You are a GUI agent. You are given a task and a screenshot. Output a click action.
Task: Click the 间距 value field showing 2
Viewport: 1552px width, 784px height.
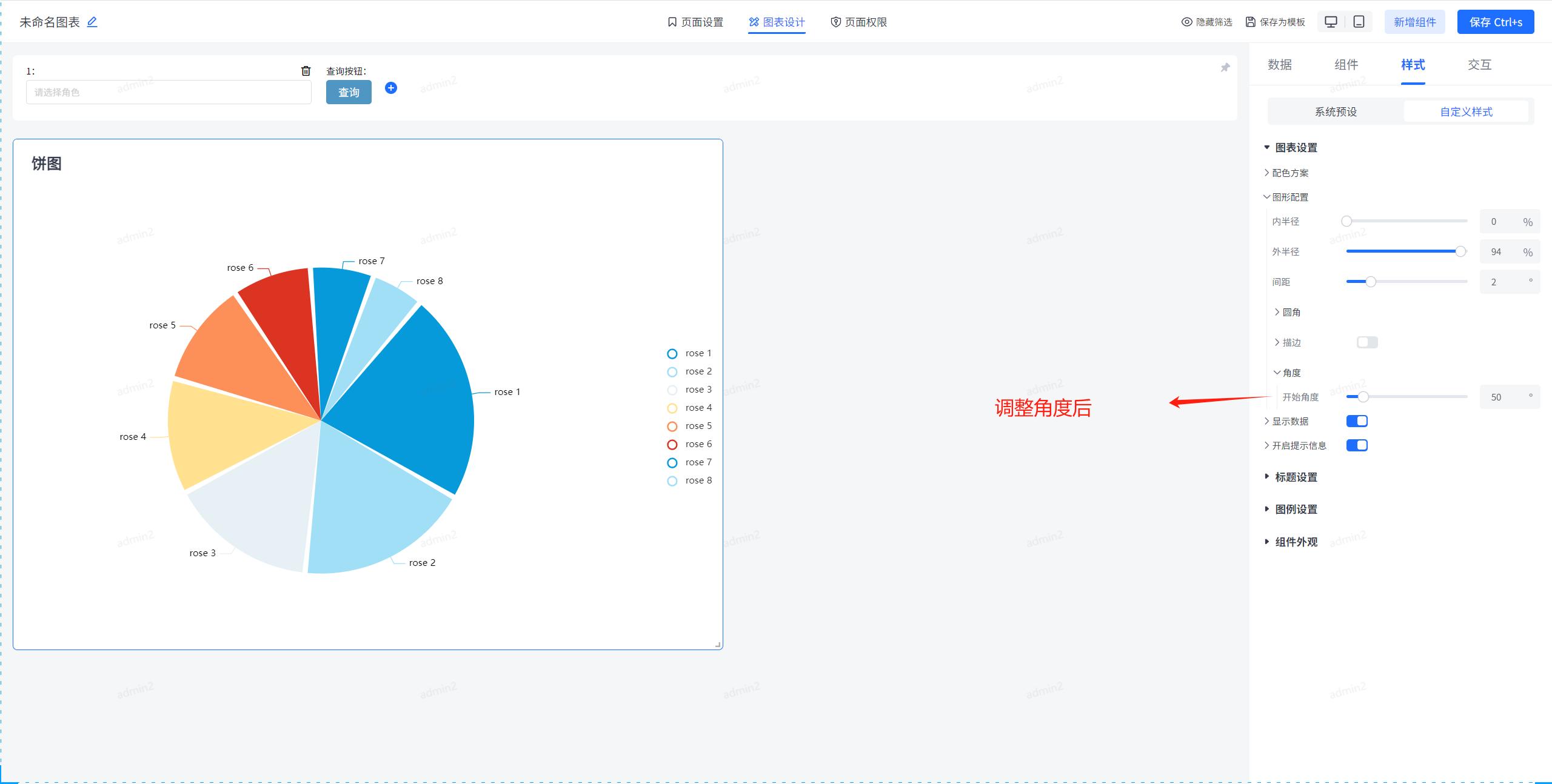pos(1510,282)
